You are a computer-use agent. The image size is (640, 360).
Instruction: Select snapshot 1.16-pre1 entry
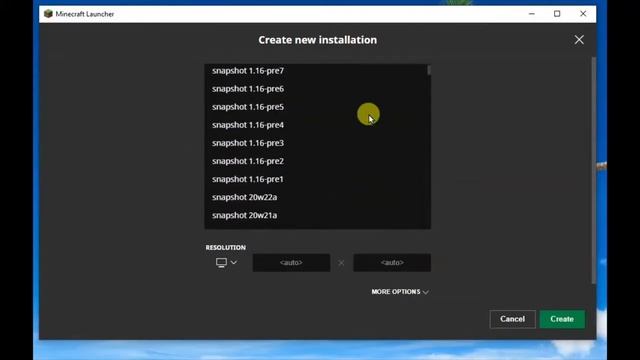point(317,179)
